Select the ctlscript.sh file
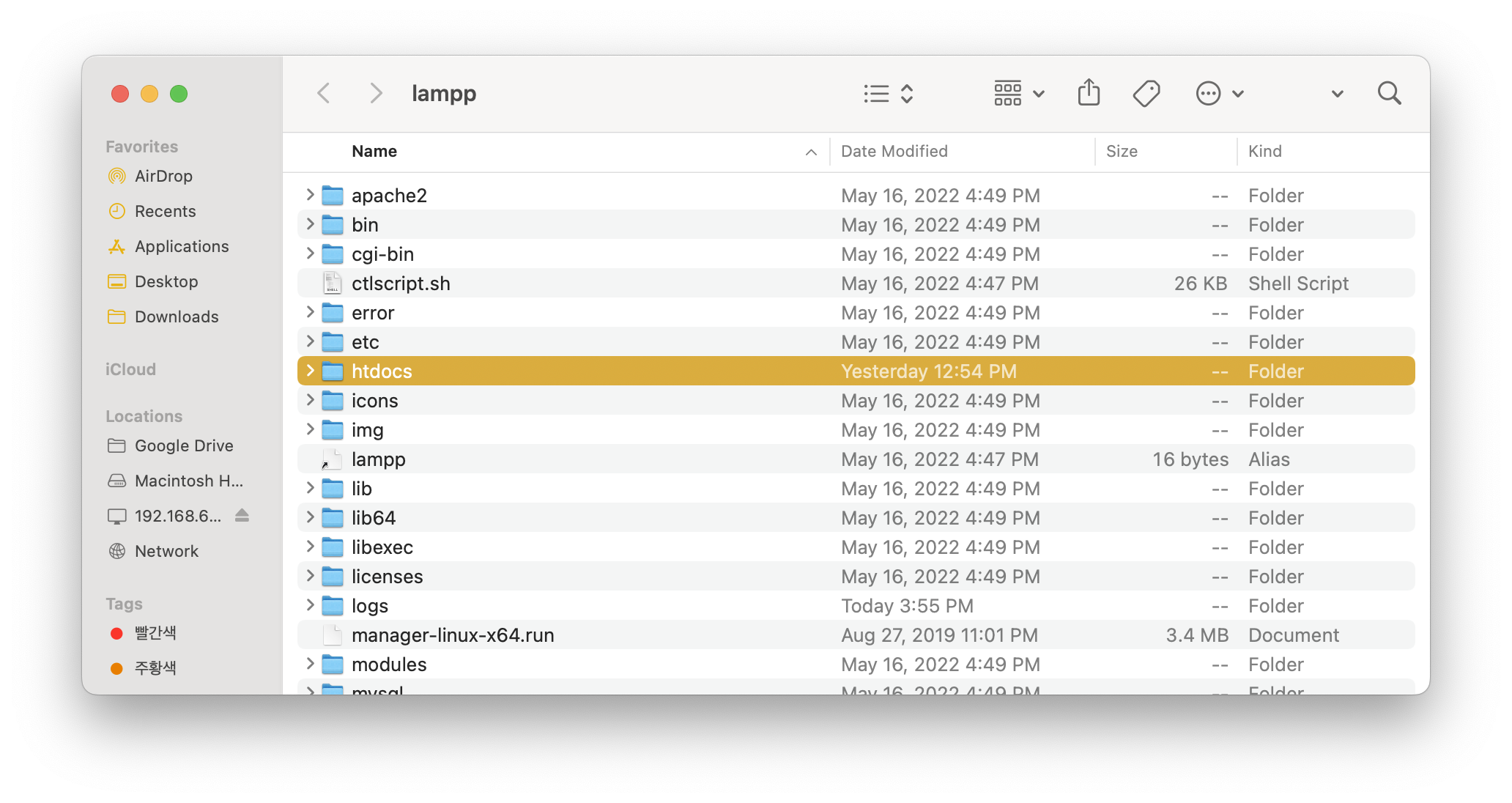 point(401,284)
